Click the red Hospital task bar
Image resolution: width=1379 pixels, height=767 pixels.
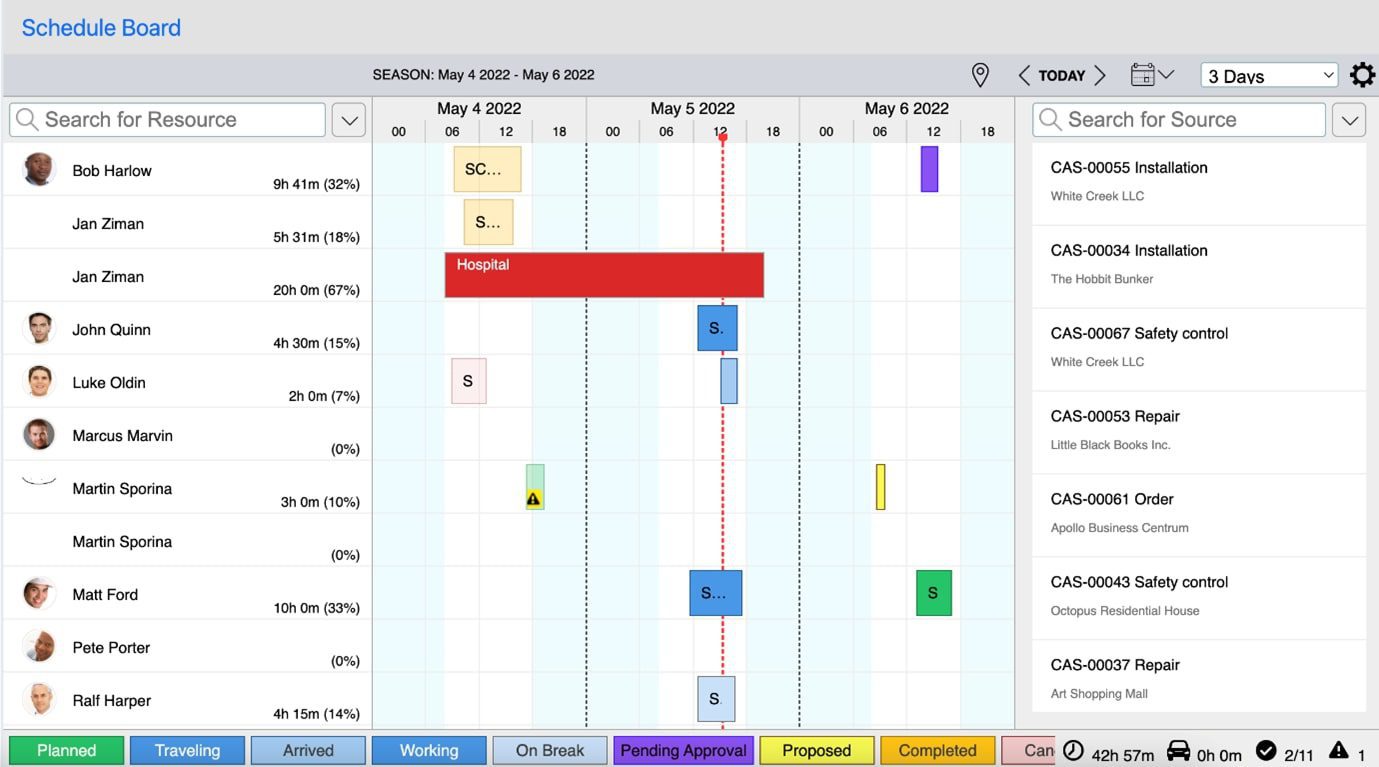[604, 275]
